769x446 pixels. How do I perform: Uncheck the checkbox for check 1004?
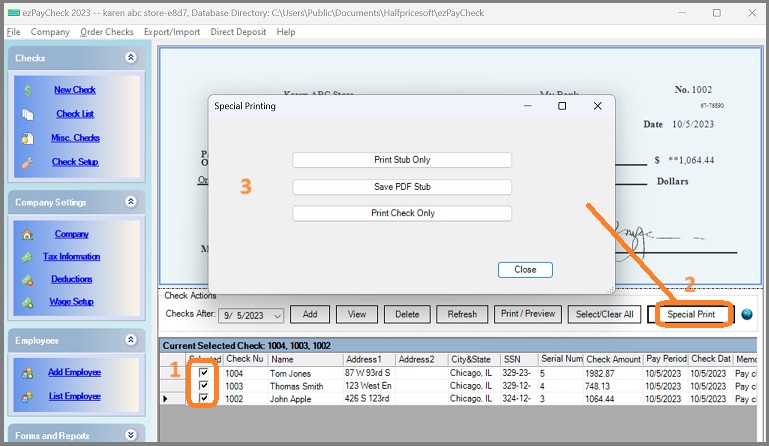(204, 373)
